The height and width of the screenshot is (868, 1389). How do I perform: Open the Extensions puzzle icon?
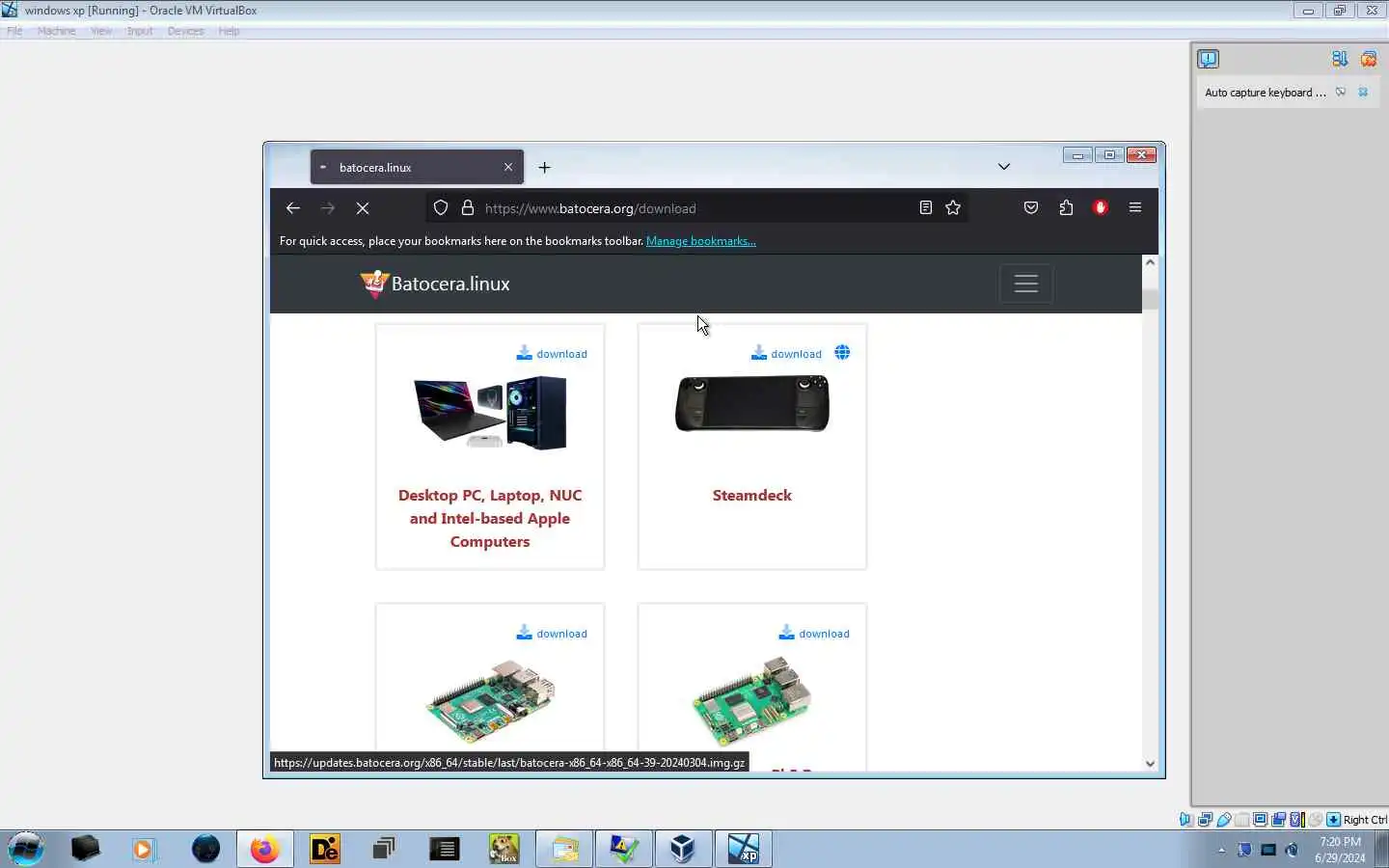coord(1066,207)
